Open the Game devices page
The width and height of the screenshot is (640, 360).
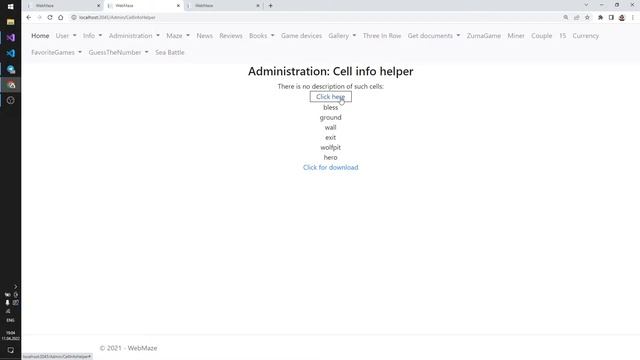(301, 36)
